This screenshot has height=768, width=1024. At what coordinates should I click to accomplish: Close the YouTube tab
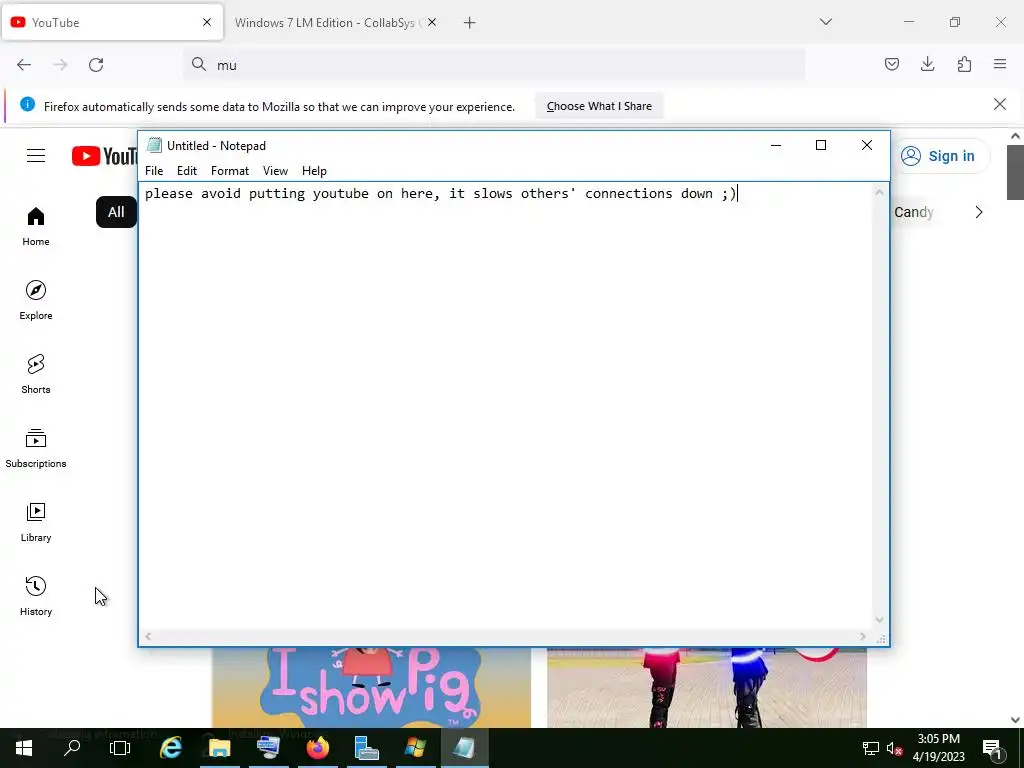(x=207, y=22)
